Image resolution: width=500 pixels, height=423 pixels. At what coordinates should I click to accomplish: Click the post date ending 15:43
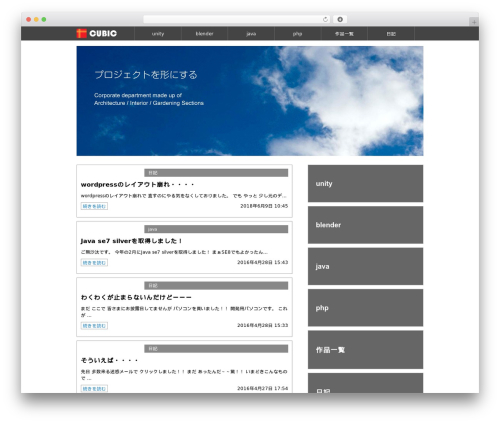(262, 262)
